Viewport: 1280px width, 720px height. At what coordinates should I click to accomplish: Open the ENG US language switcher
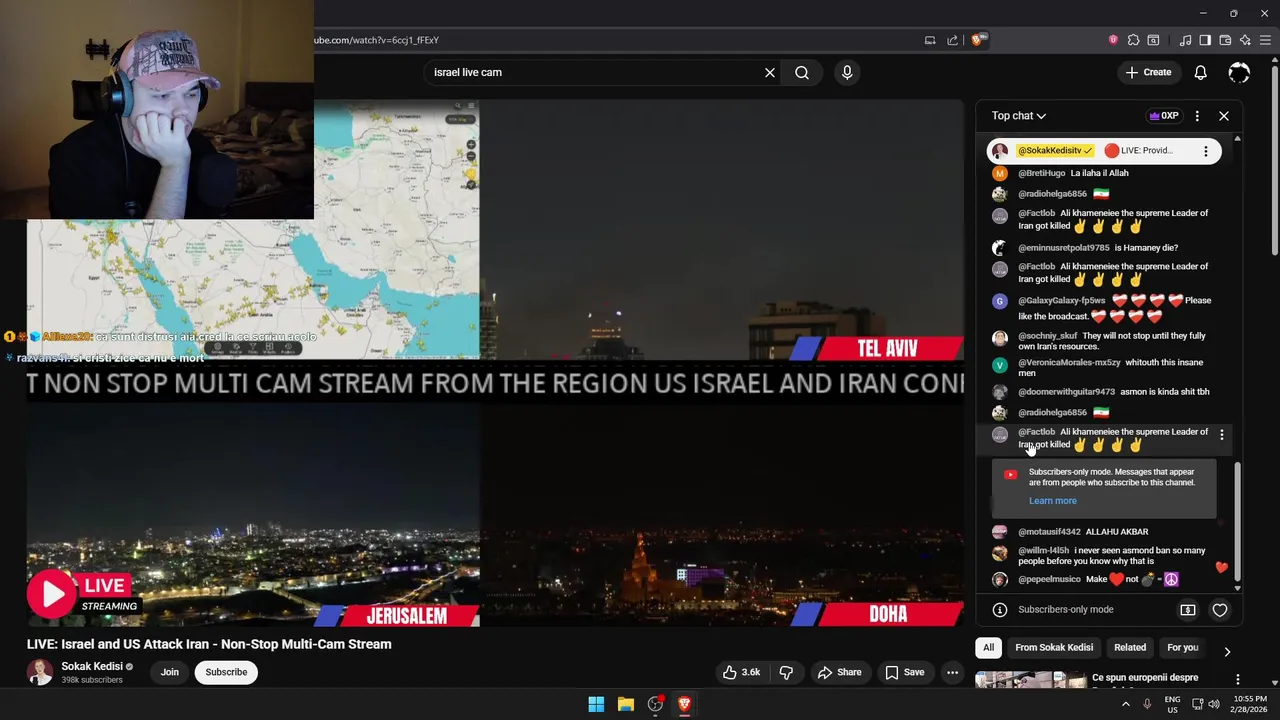pos(1172,704)
